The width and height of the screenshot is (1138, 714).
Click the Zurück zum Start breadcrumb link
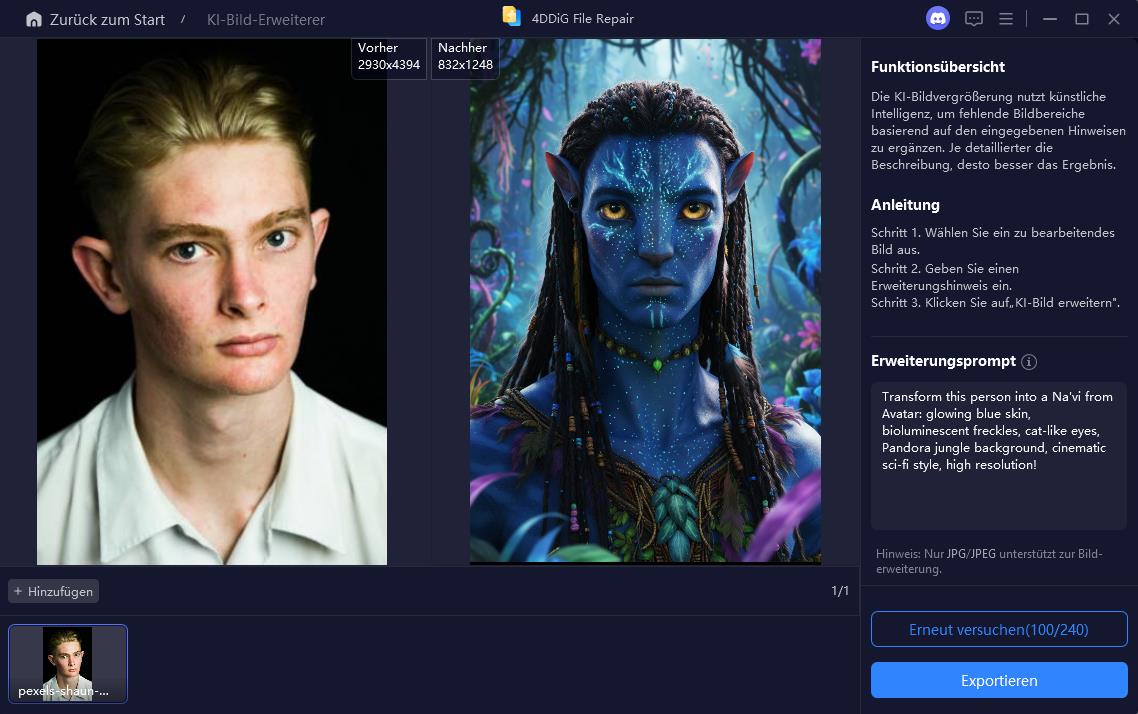click(x=107, y=19)
